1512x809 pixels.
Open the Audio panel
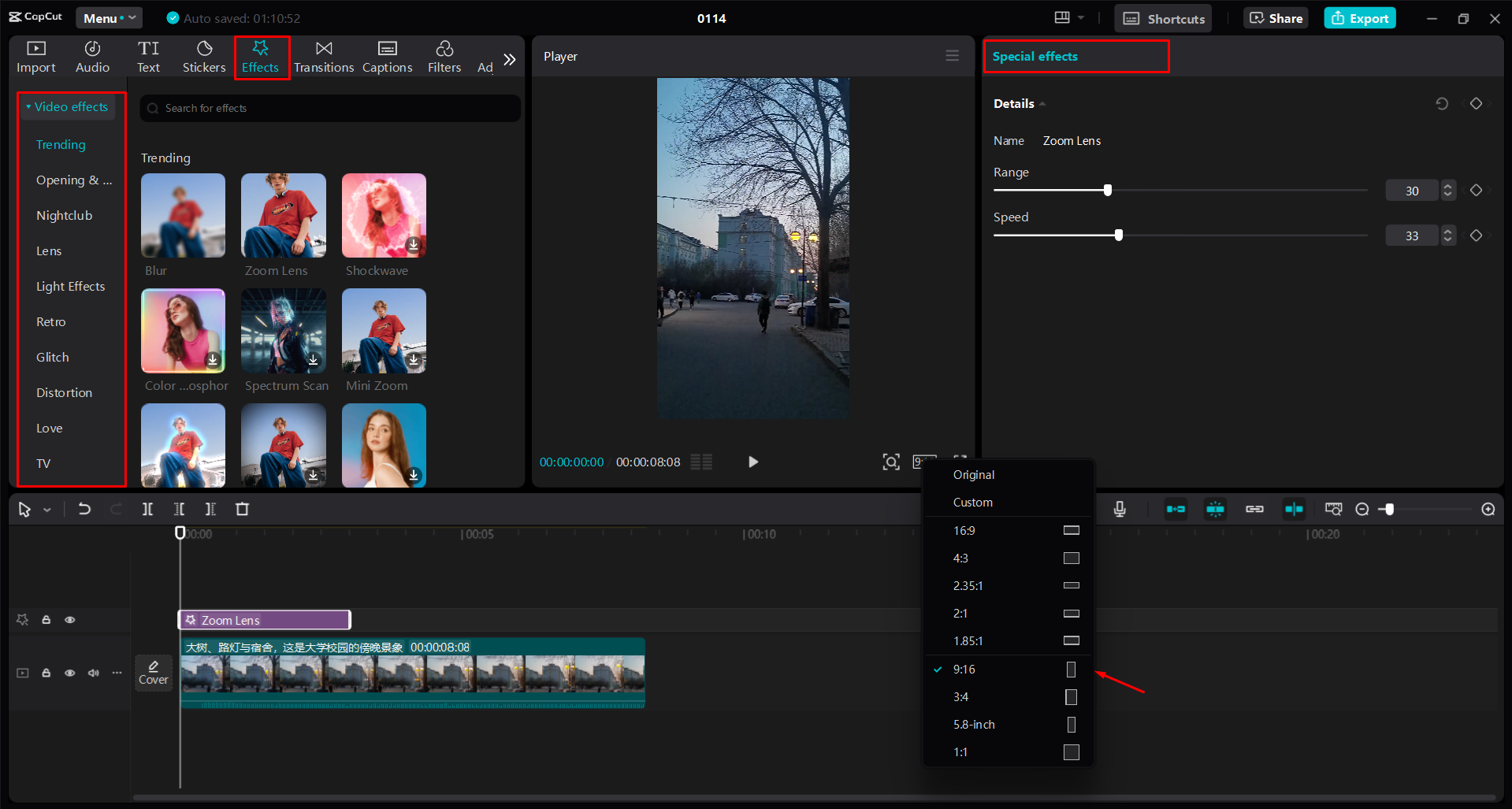point(91,56)
